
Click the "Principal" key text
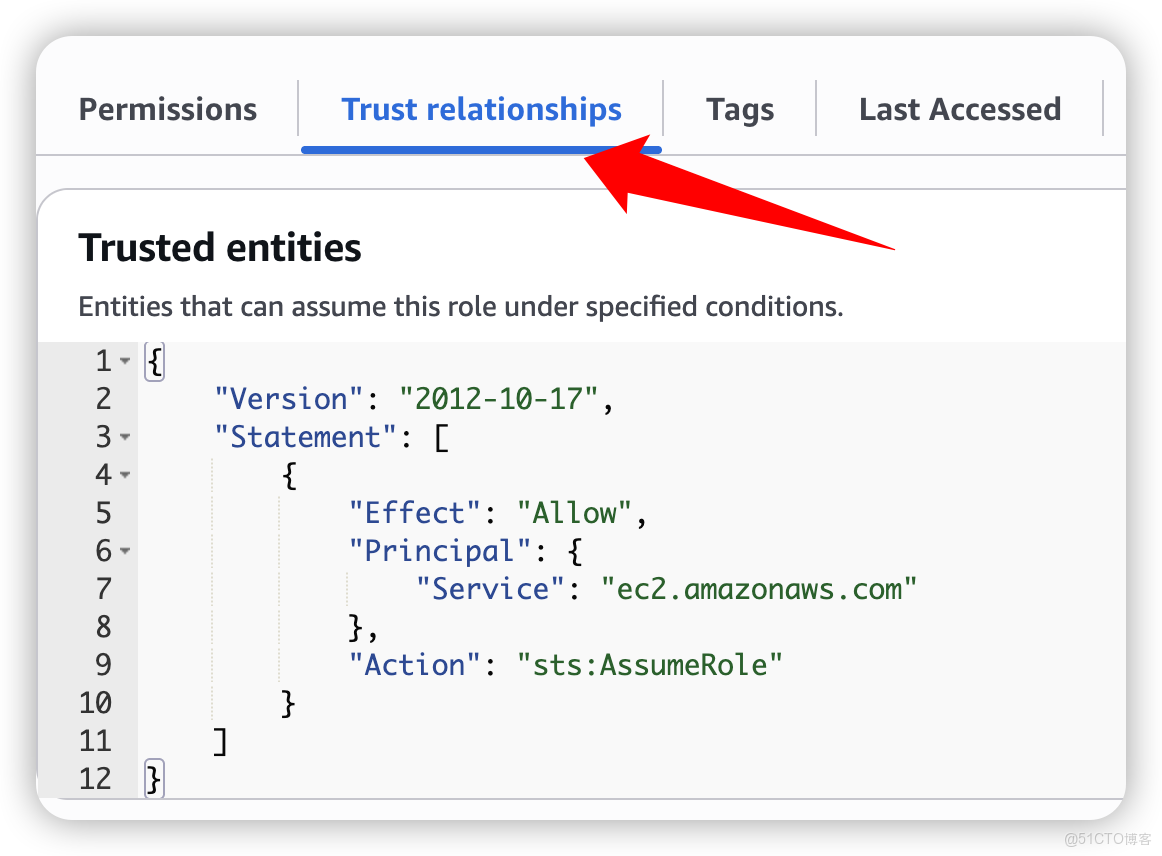click(440, 550)
